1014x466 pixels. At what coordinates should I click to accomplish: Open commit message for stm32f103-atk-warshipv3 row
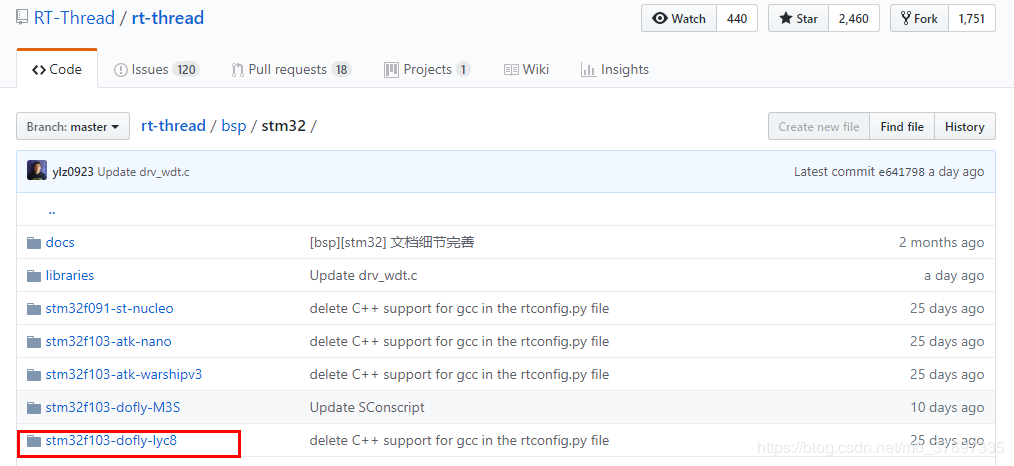(x=459, y=374)
